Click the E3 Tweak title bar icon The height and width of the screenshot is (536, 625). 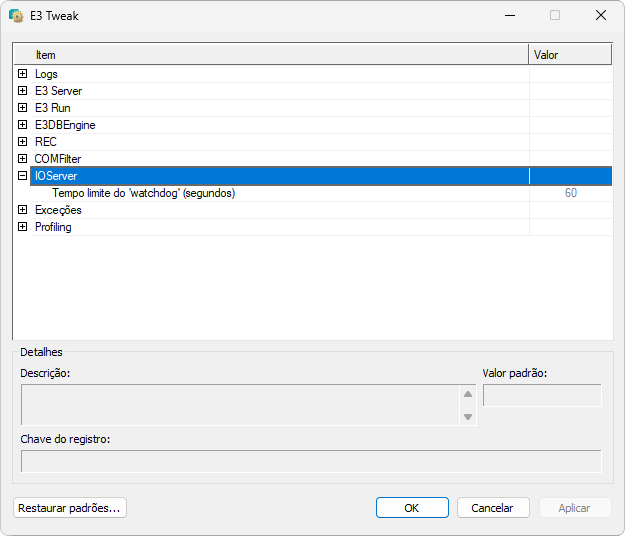pos(16,16)
